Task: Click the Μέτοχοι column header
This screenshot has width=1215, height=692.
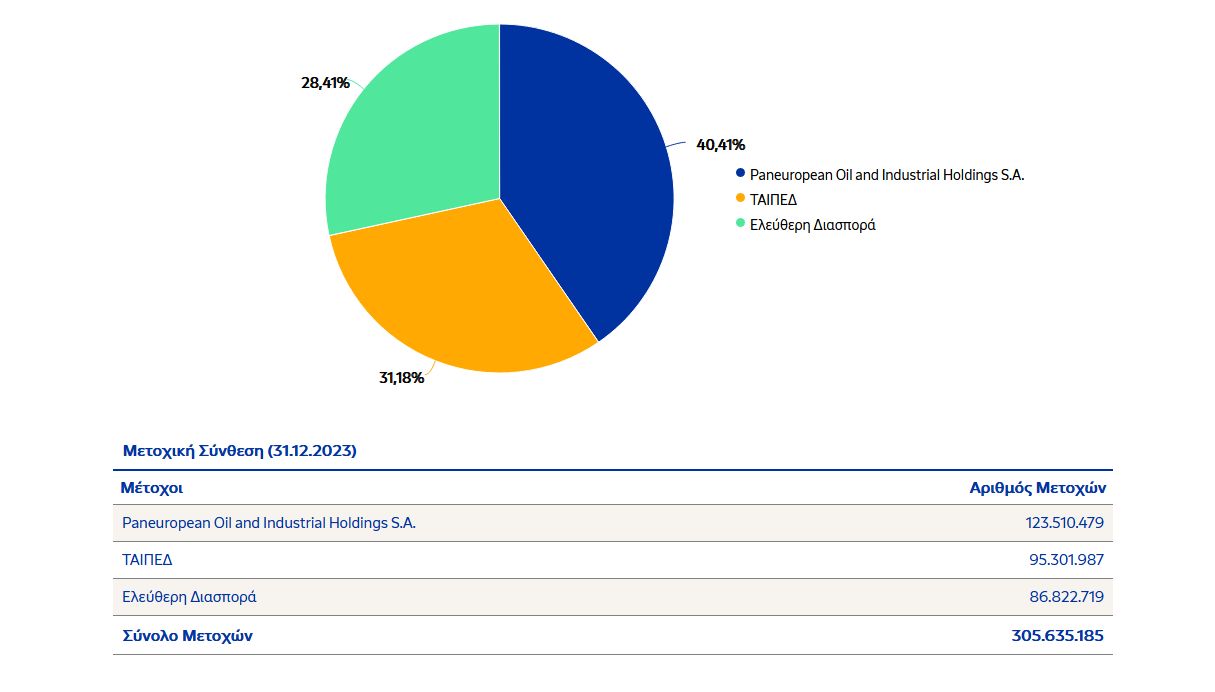Action: 152,488
